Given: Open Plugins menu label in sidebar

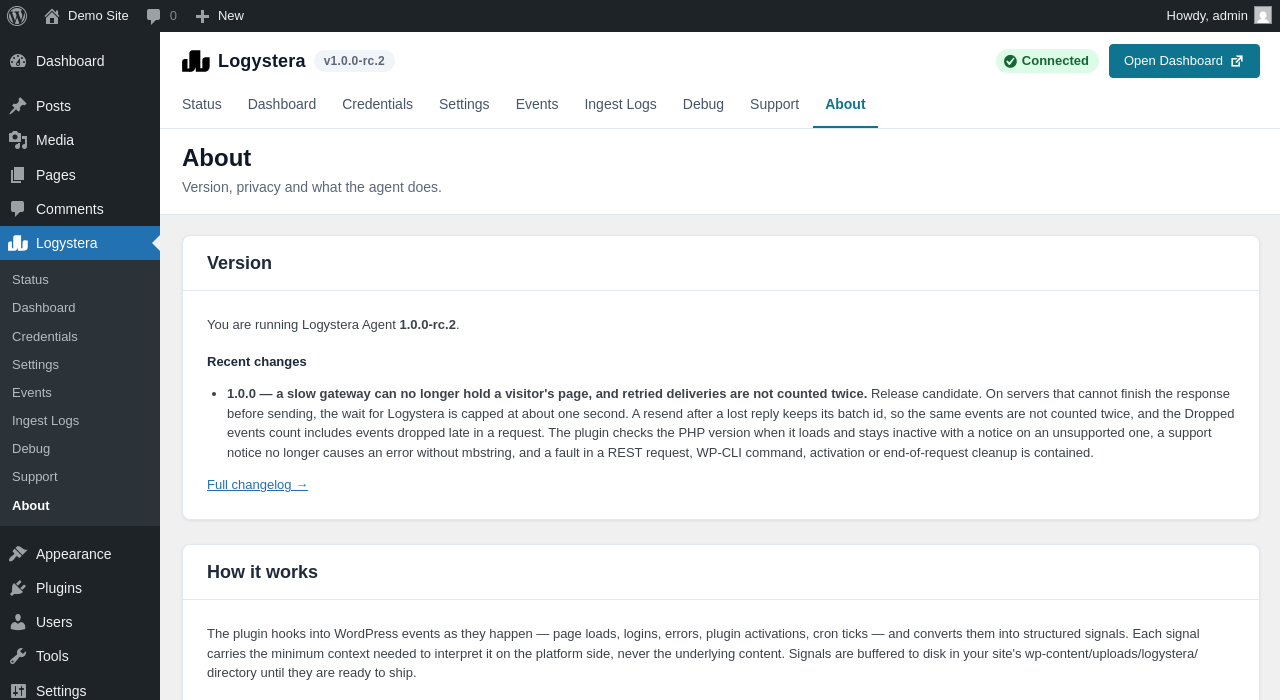Looking at the screenshot, I should click(59, 588).
